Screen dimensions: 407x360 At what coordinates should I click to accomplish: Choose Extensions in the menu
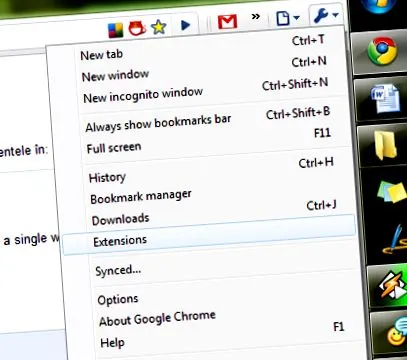(x=209, y=235)
